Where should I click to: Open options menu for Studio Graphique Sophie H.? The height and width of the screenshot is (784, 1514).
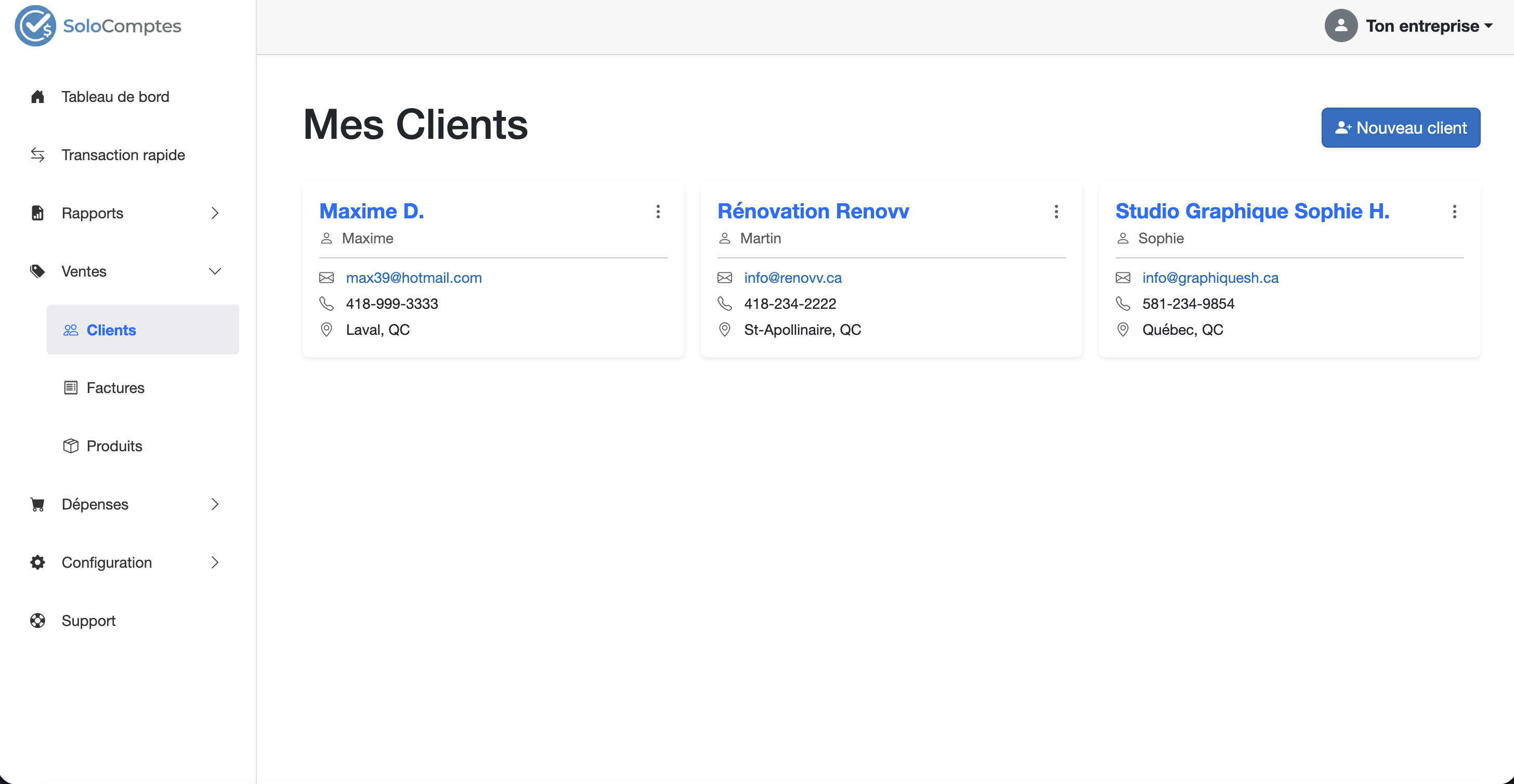click(x=1454, y=212)
